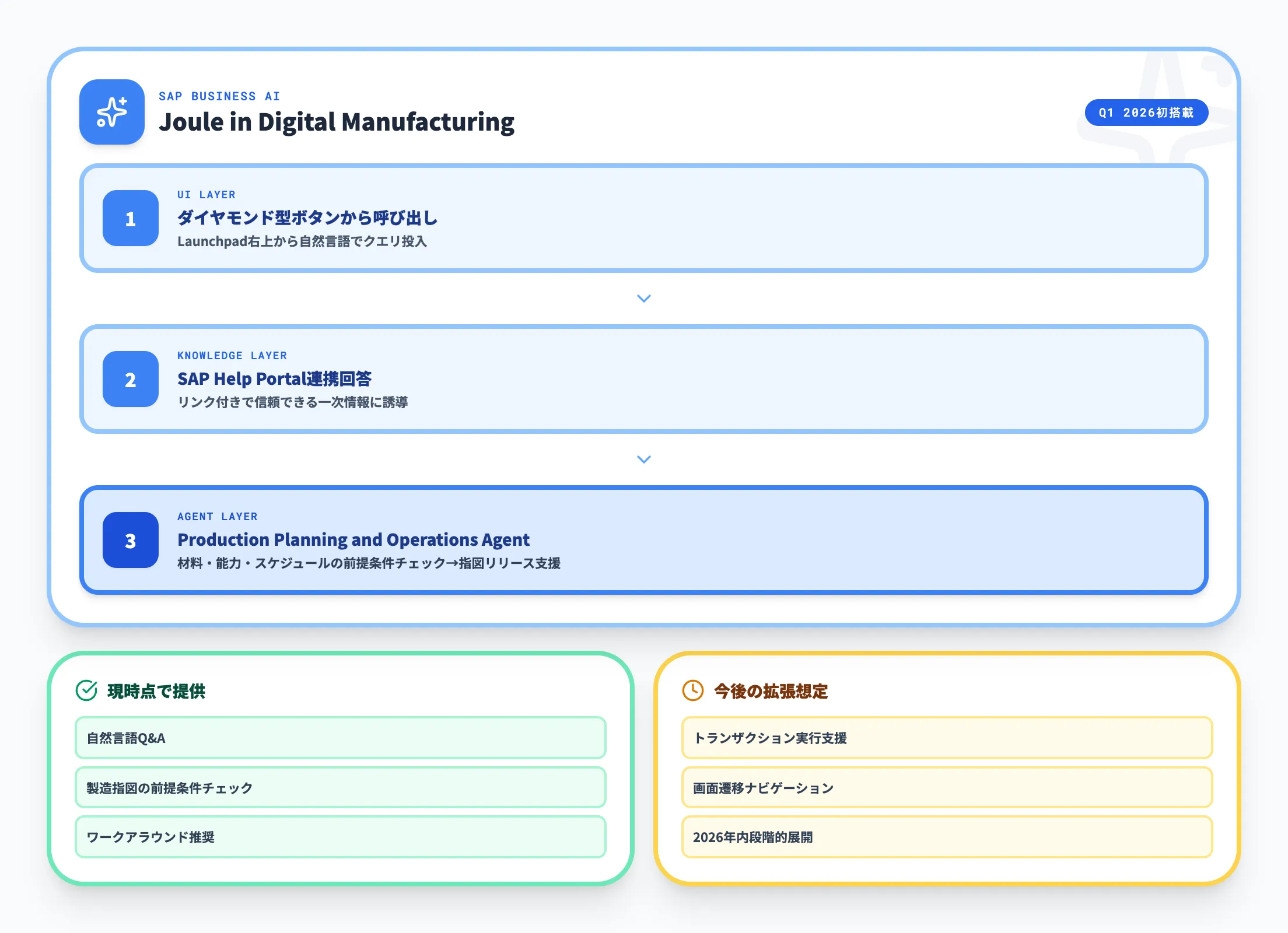Open the SAP Help Portal連携回答 link
Screen dimensions: 1288x933
click(276, 379)
